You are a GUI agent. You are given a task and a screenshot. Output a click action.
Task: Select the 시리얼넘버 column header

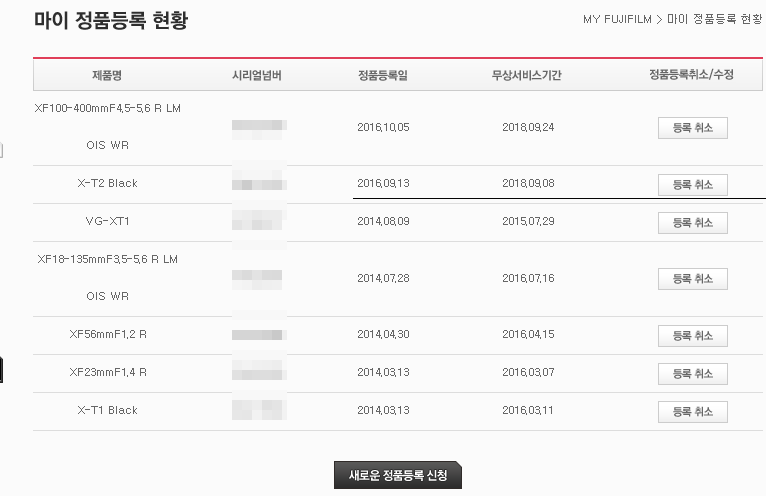coord(256,75)
